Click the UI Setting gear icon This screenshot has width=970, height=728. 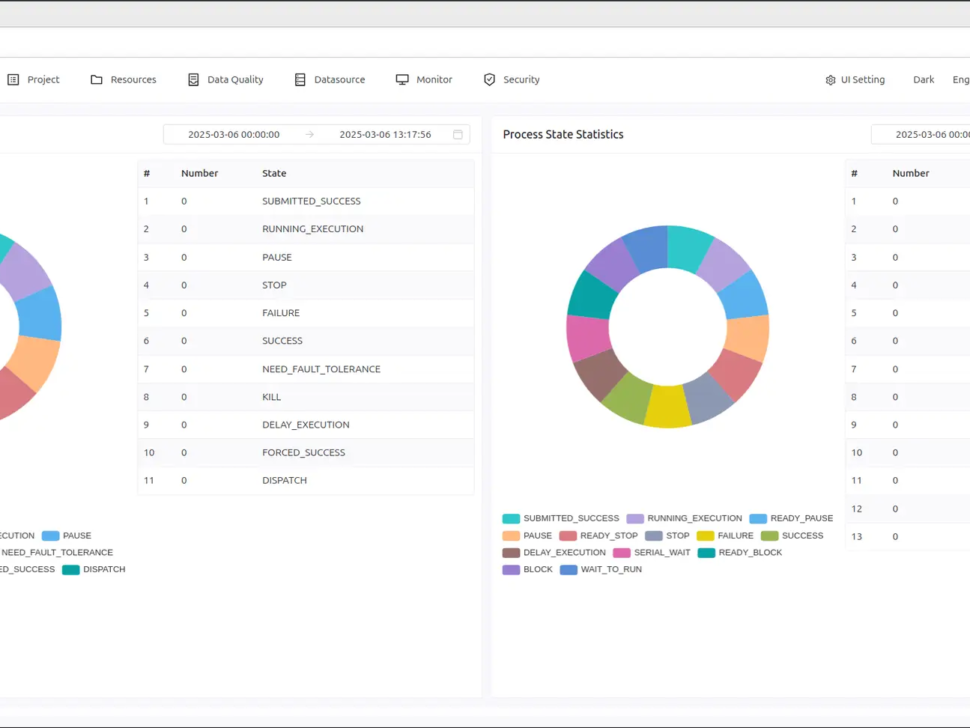click(x=830, y=80)
